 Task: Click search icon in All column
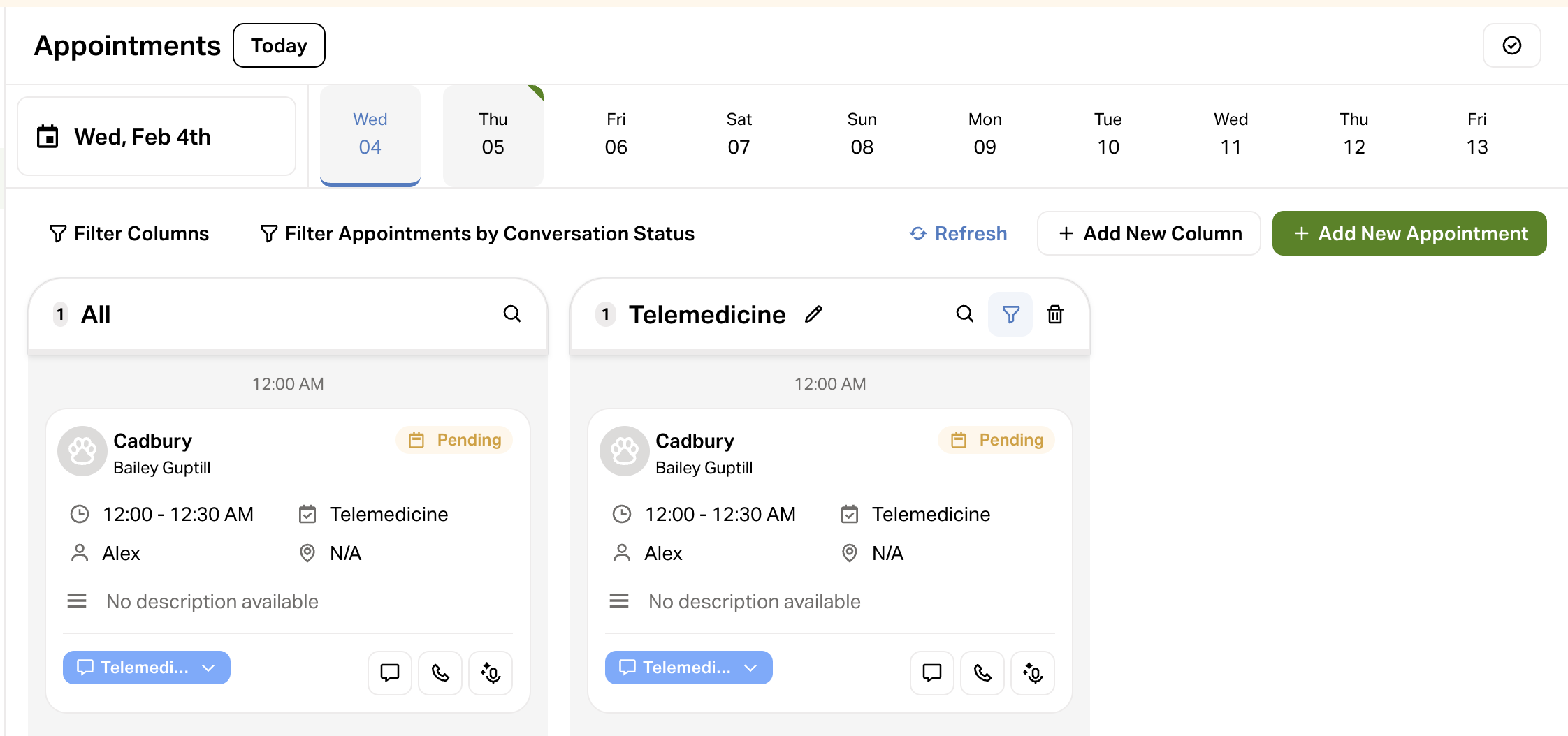[512, 314]
